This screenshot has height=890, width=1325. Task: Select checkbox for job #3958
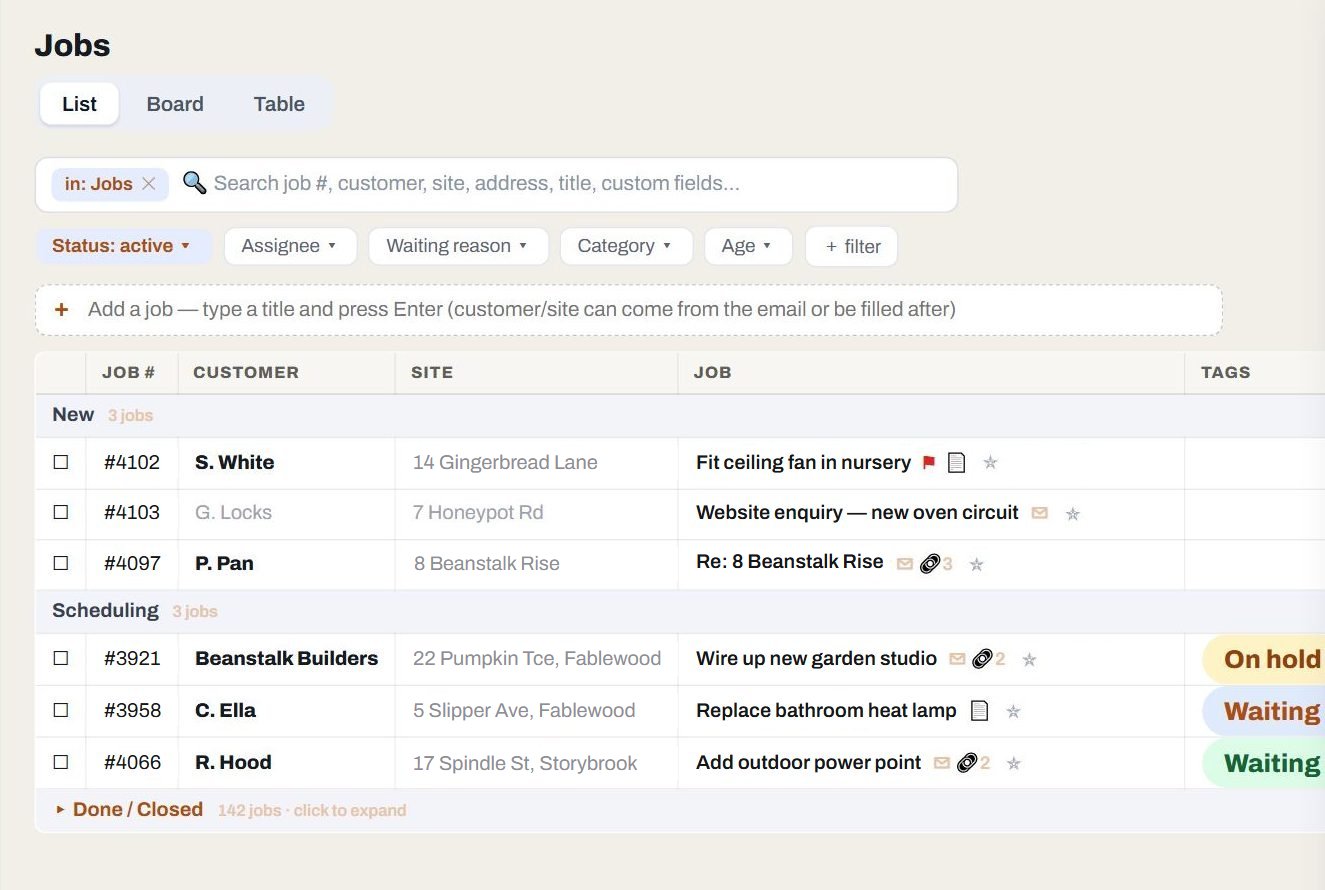tap(61, 710)
